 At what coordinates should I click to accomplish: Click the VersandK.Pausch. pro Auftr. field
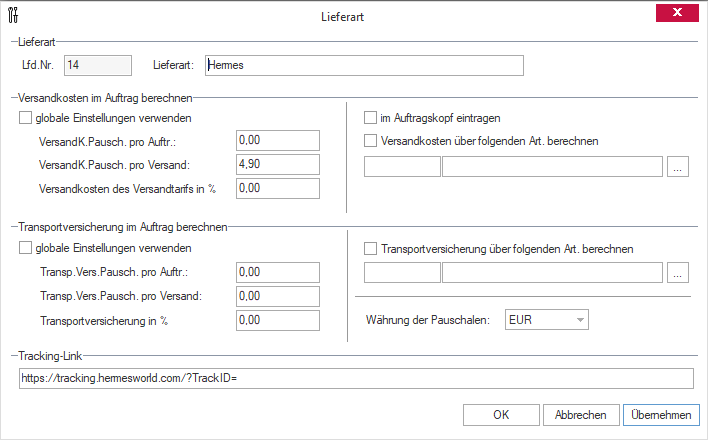[x=278, y=140]
